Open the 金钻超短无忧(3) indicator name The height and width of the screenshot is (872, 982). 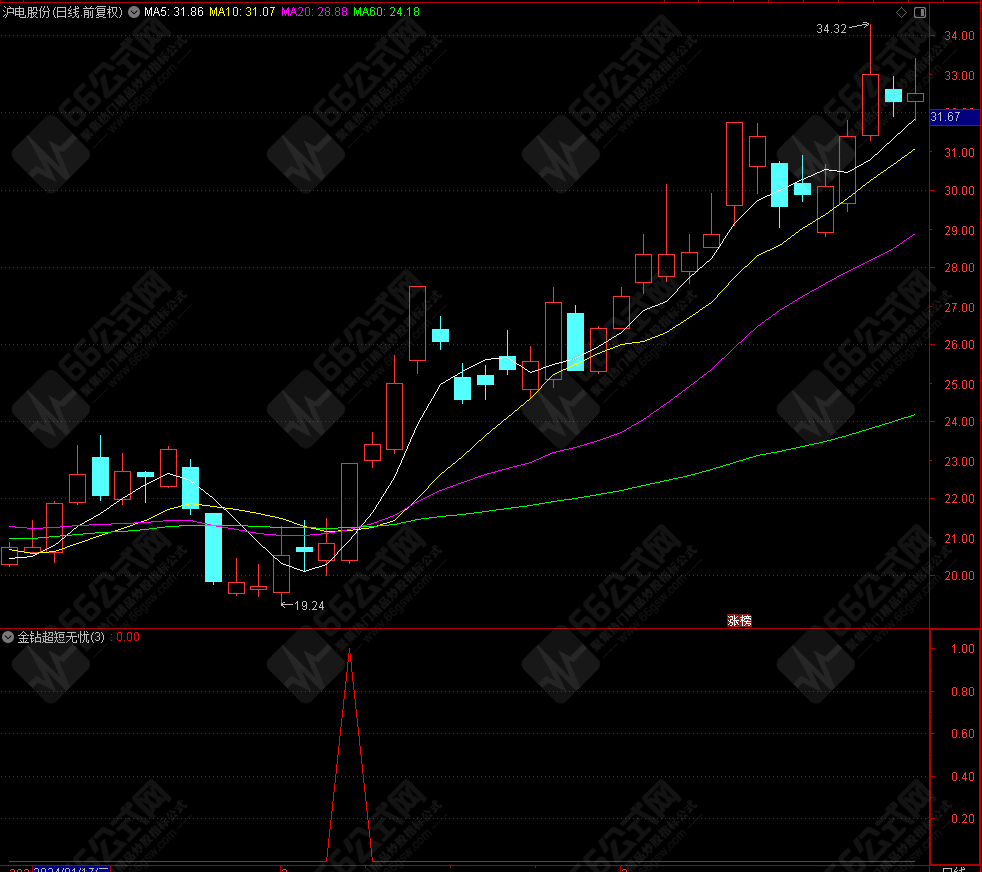coord(61,637)
